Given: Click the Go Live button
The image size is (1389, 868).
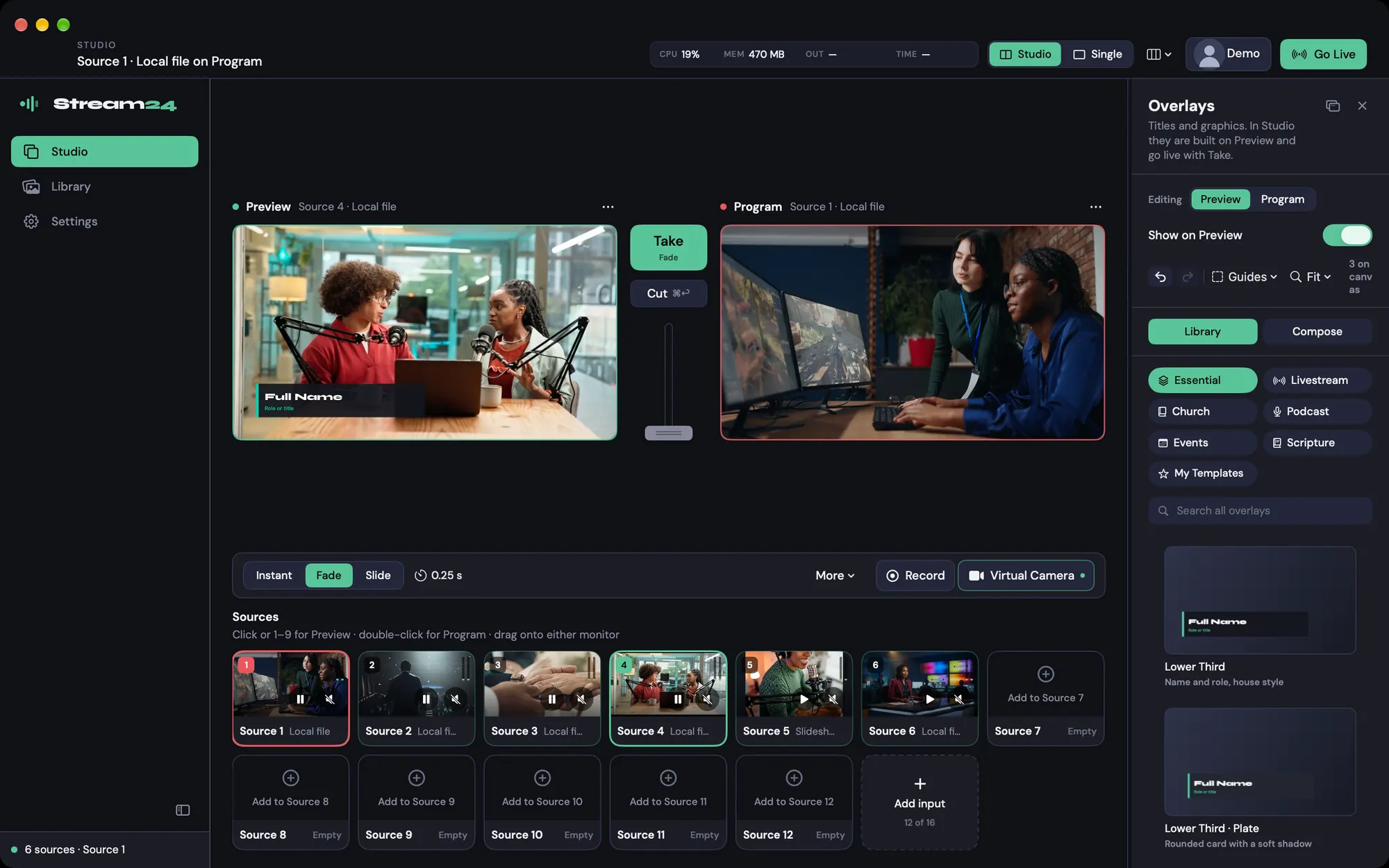Looking at the screenshot, I should (x=1323, y=54).
